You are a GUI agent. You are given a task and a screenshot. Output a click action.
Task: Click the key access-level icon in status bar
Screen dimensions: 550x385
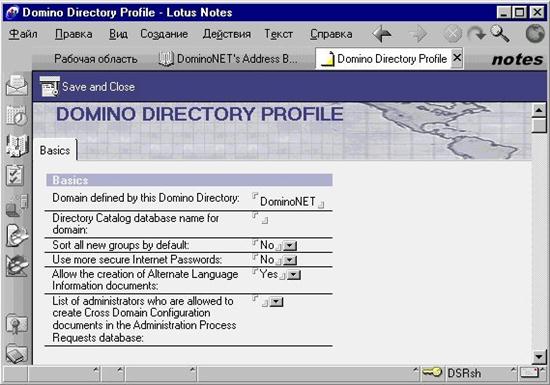click(x=431, y=372)
